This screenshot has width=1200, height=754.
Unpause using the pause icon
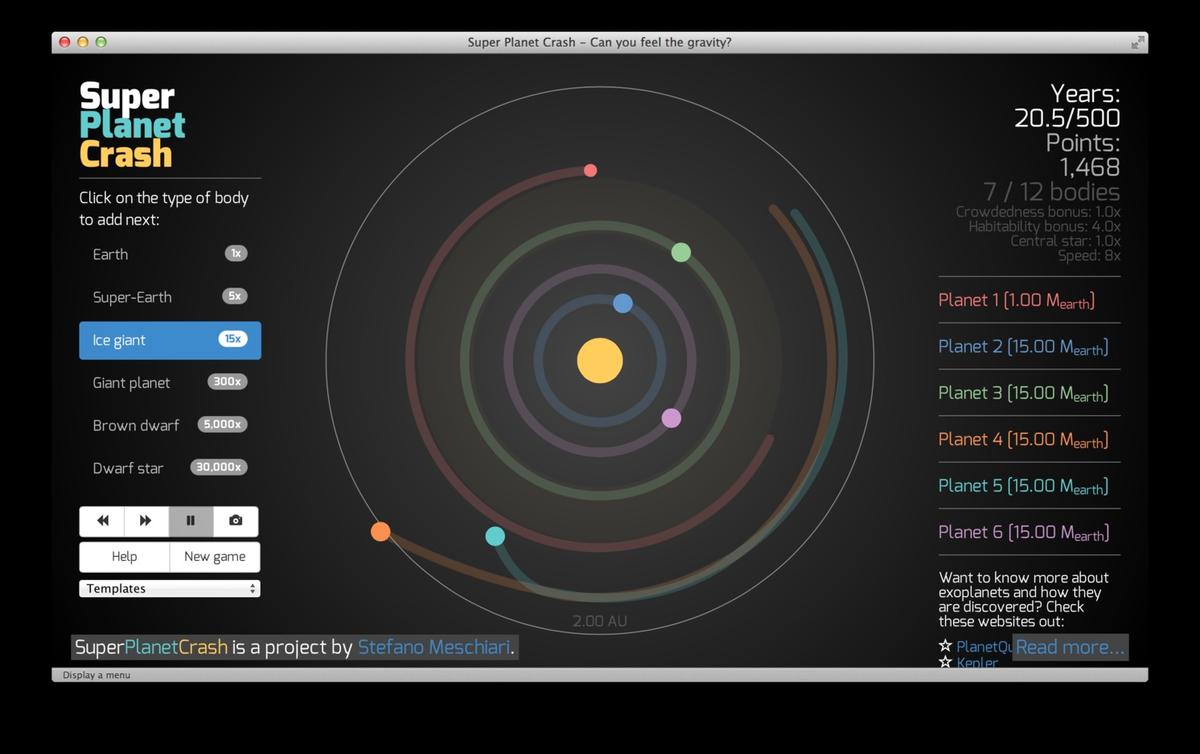pos(191,520)
